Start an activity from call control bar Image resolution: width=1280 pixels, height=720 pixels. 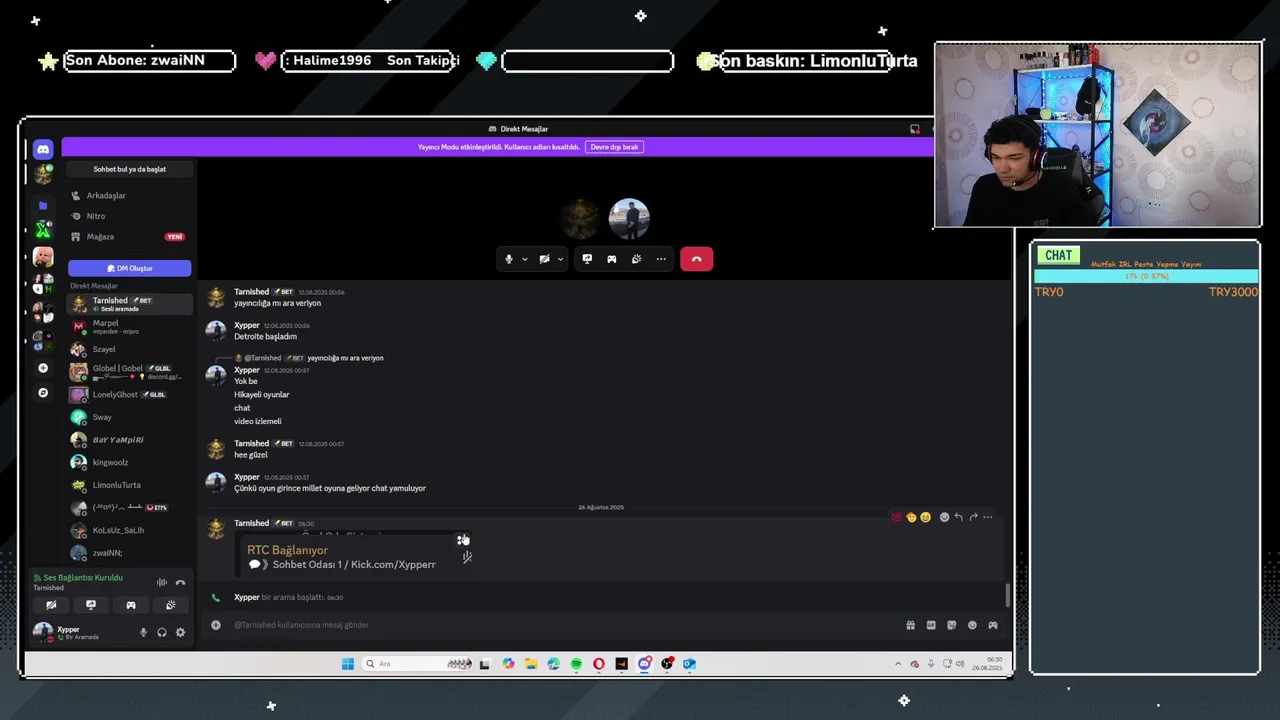click(612, 259)
